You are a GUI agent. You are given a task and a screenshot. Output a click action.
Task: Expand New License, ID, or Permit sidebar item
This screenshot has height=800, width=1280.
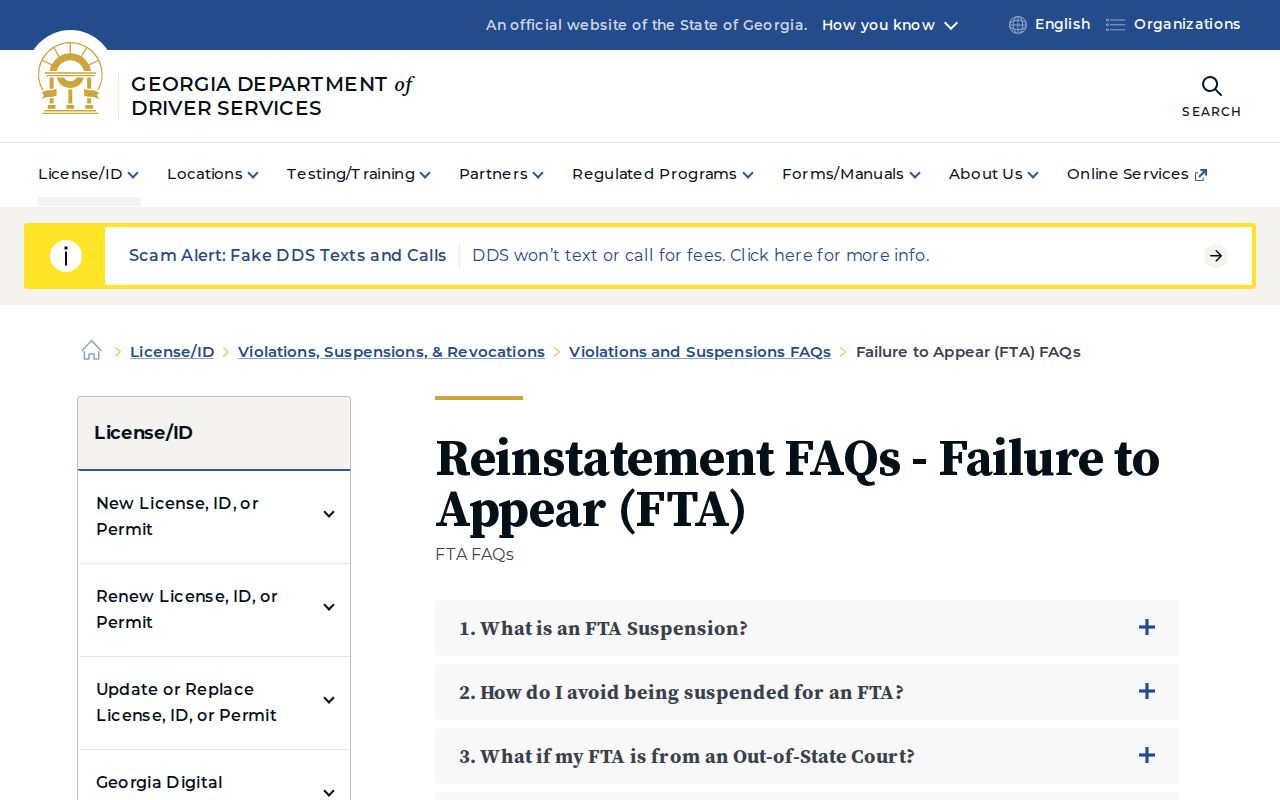[x=214, y=516]
